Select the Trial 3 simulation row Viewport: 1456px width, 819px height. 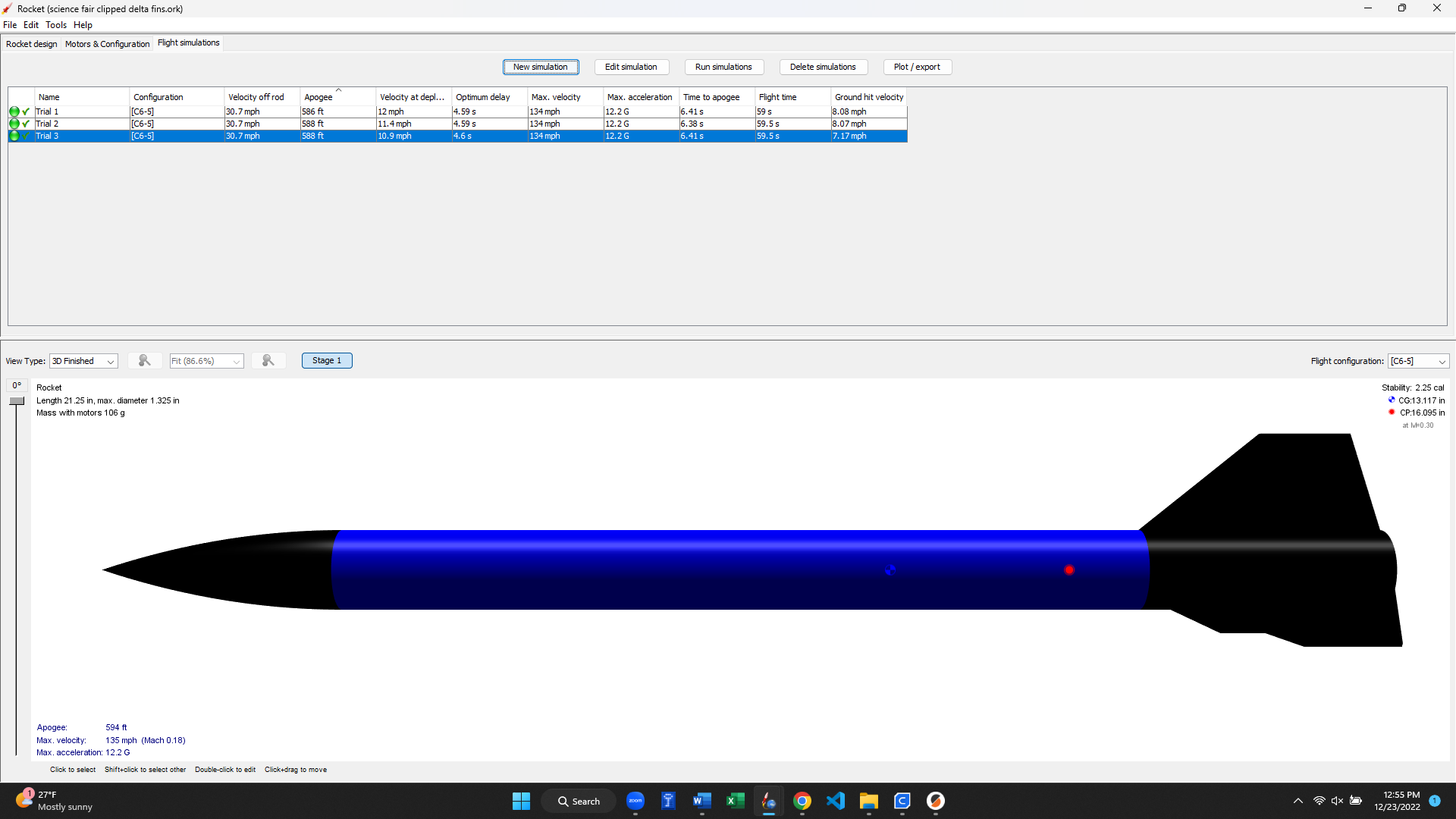pos(457,136)
